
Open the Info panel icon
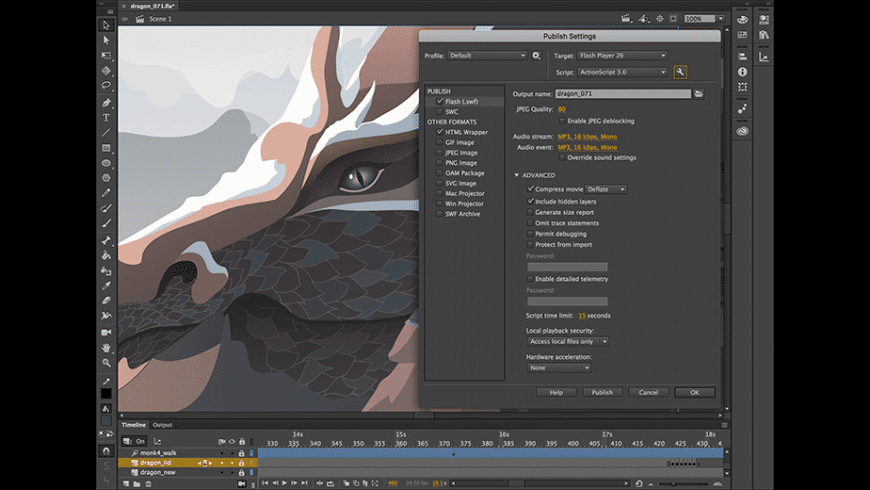742,72
